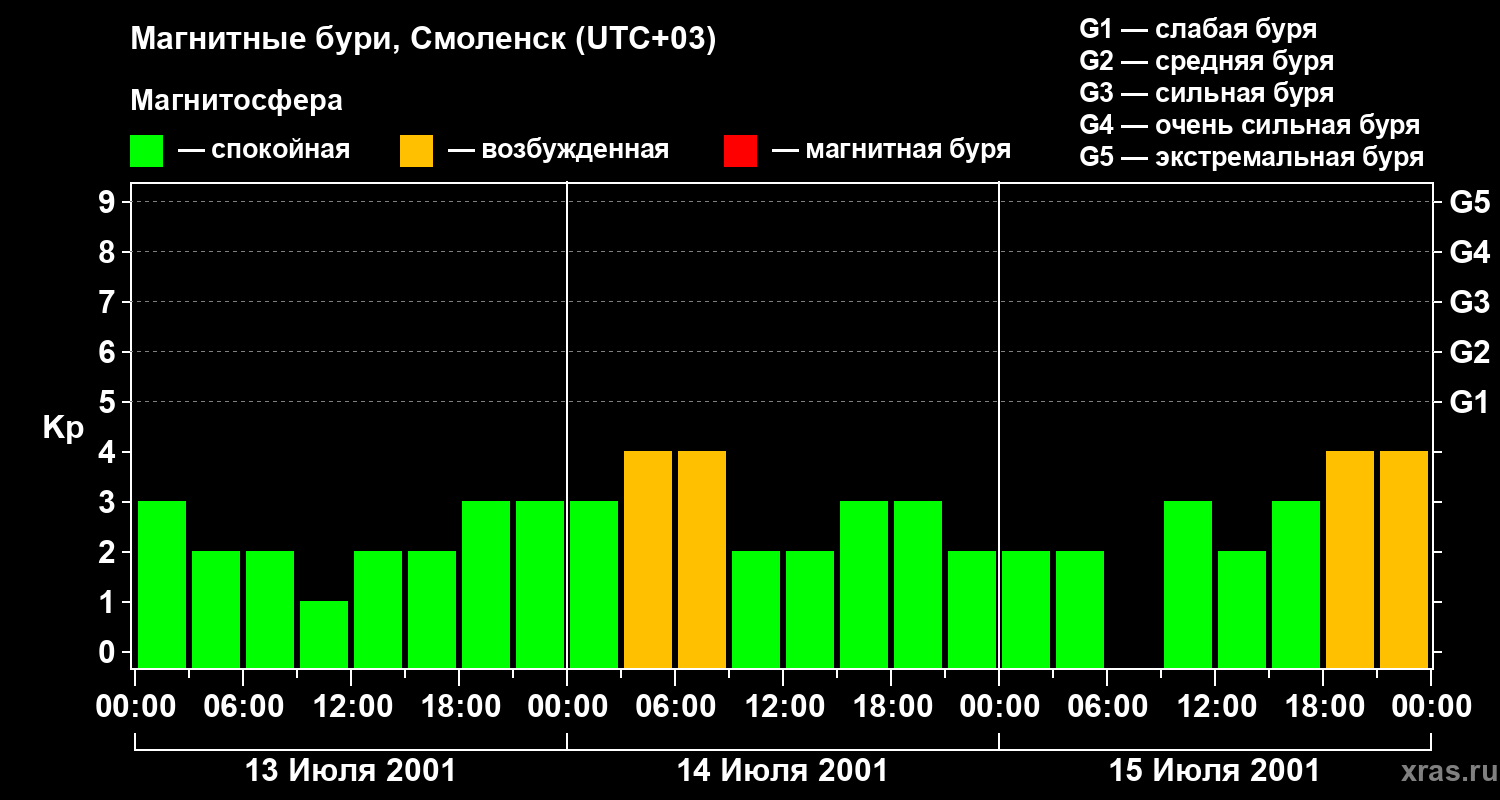
Task: Click the 'G4 — очень сильная буря' legend line
Action: (1250, 125)
